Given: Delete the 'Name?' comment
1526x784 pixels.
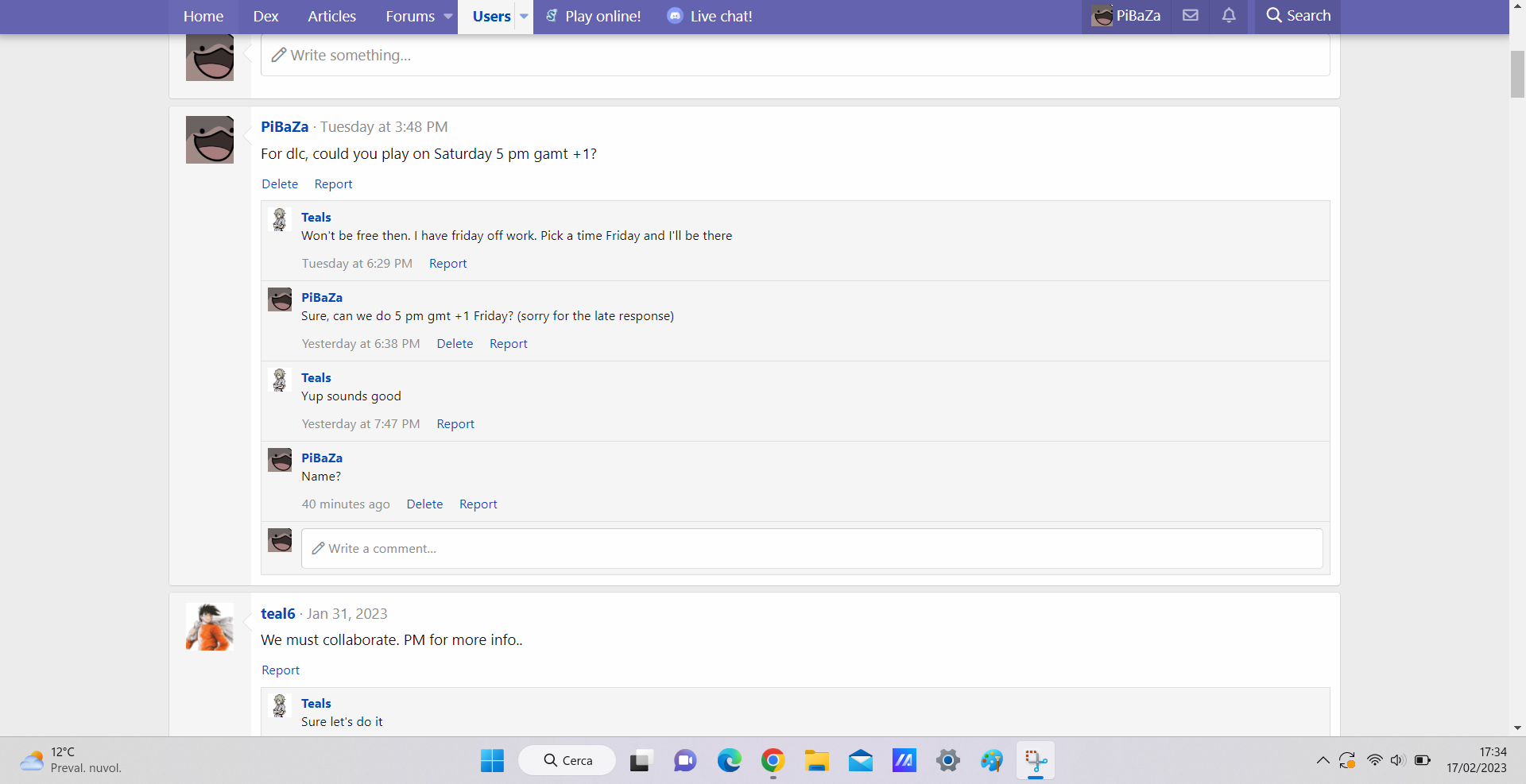Looking at the screenshot, I should (424, 504).
